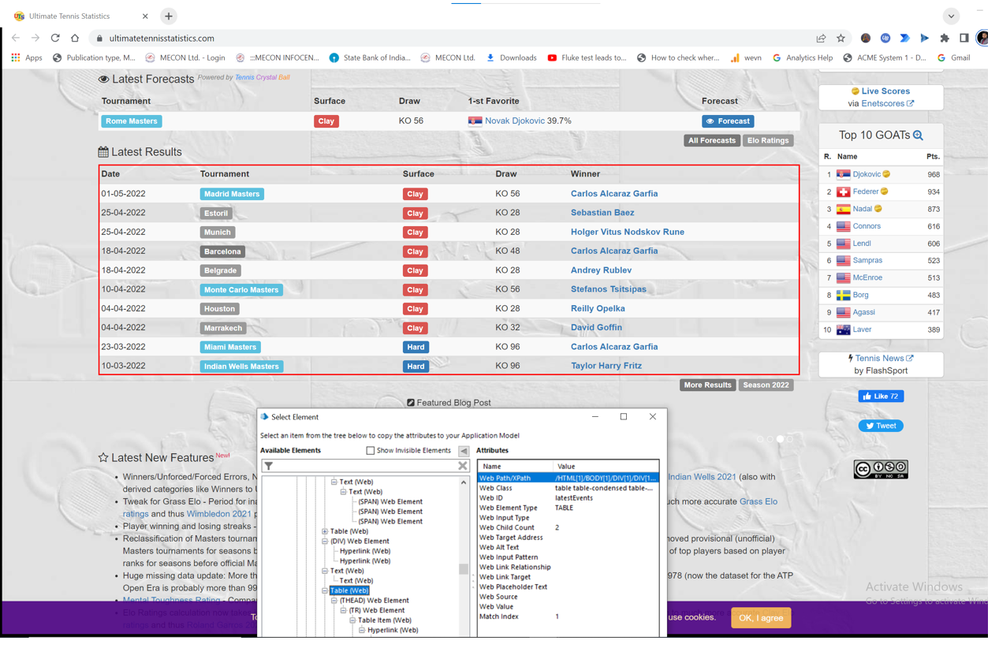Click the browser reload icon
Viewport: 999px width, 655px height.
(55, 38)
